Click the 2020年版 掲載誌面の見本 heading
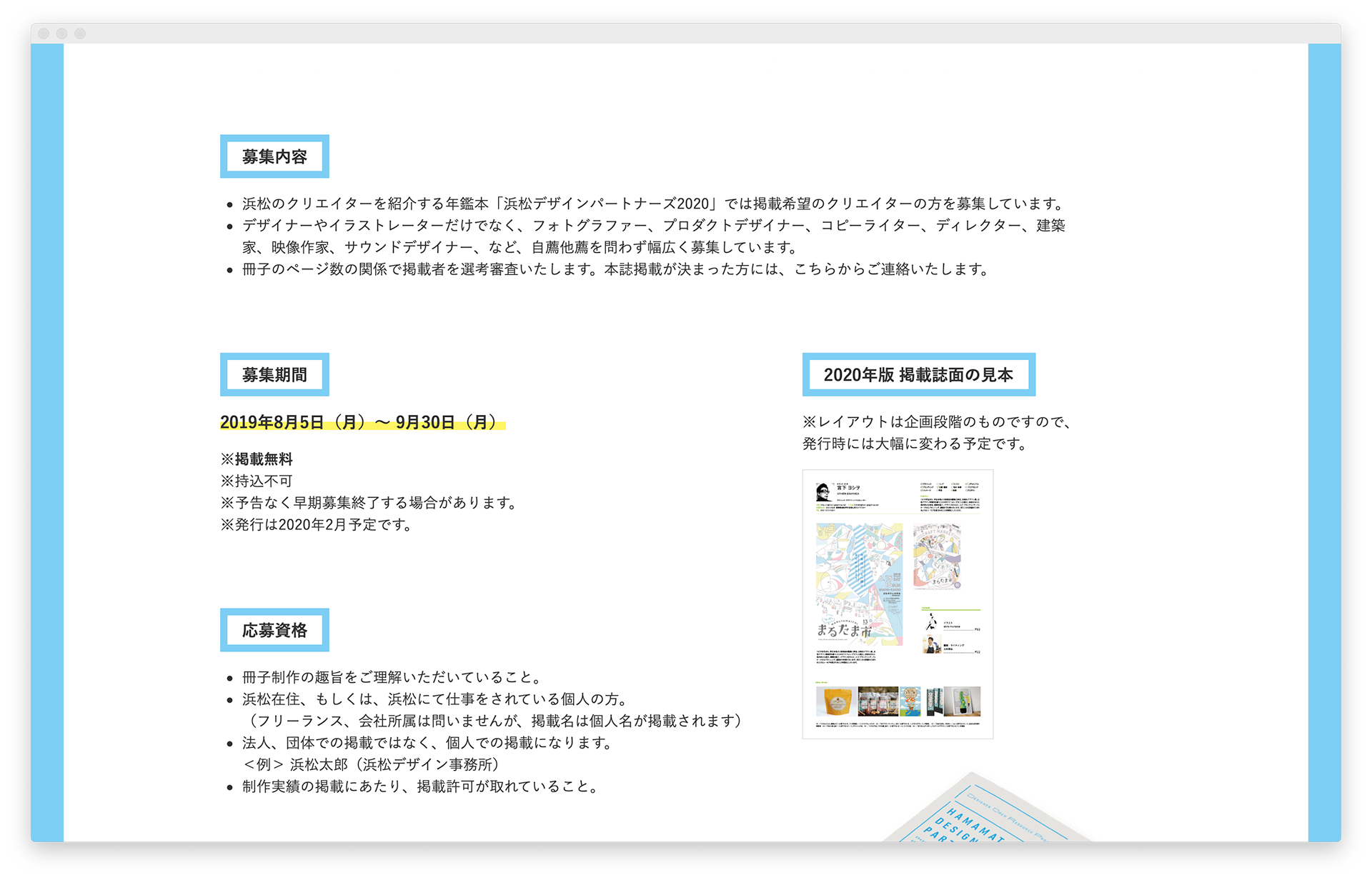1372x880 pixels. (x=918, y=375)
